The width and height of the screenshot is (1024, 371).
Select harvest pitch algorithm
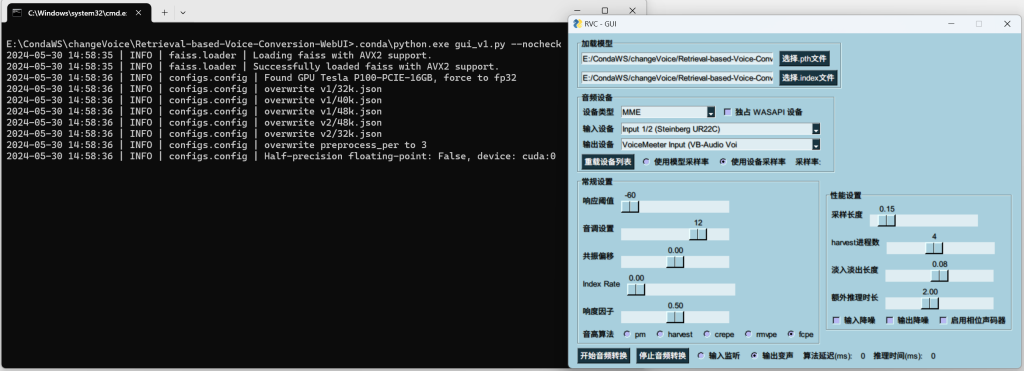[x=660, y=334]
